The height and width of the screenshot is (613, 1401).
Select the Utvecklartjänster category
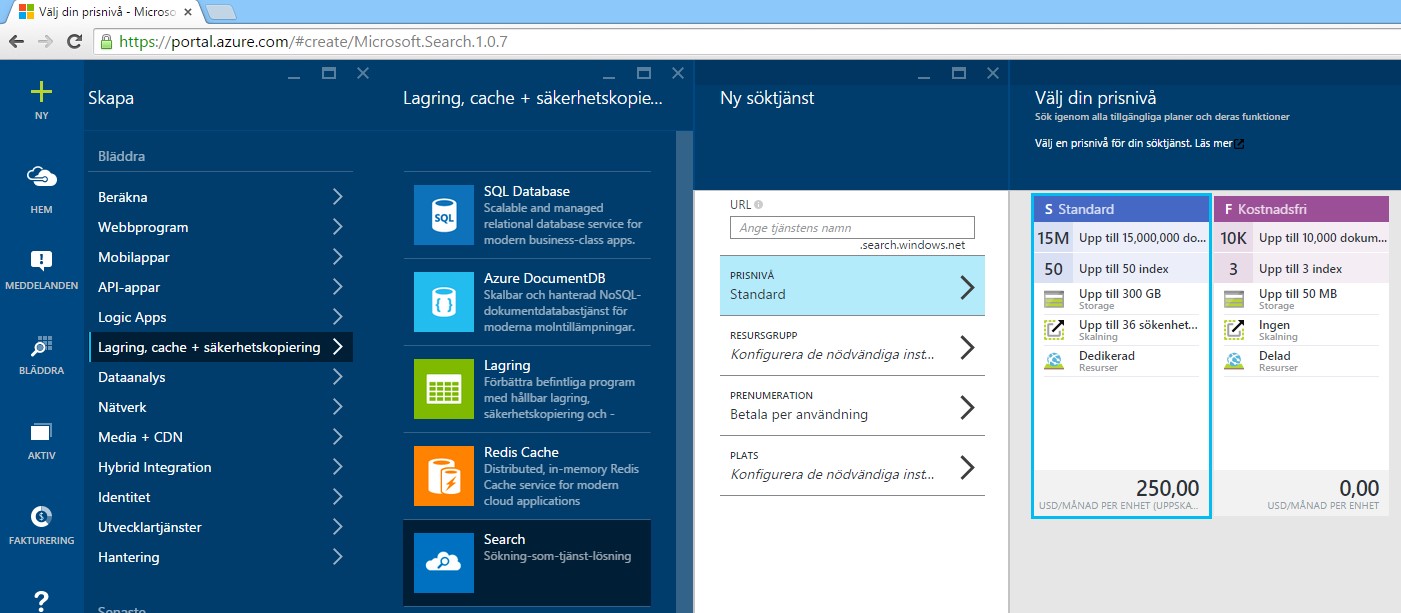click(220, 527)
